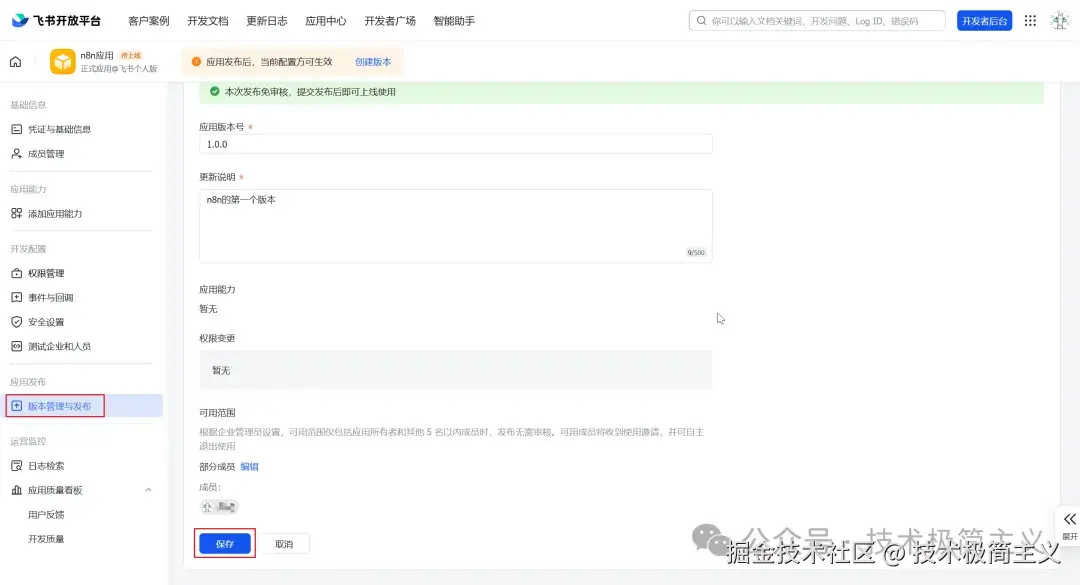1080x585 pixels.
Task: Open the home icon in the sidebar
Action: click(x=14, y=62)
